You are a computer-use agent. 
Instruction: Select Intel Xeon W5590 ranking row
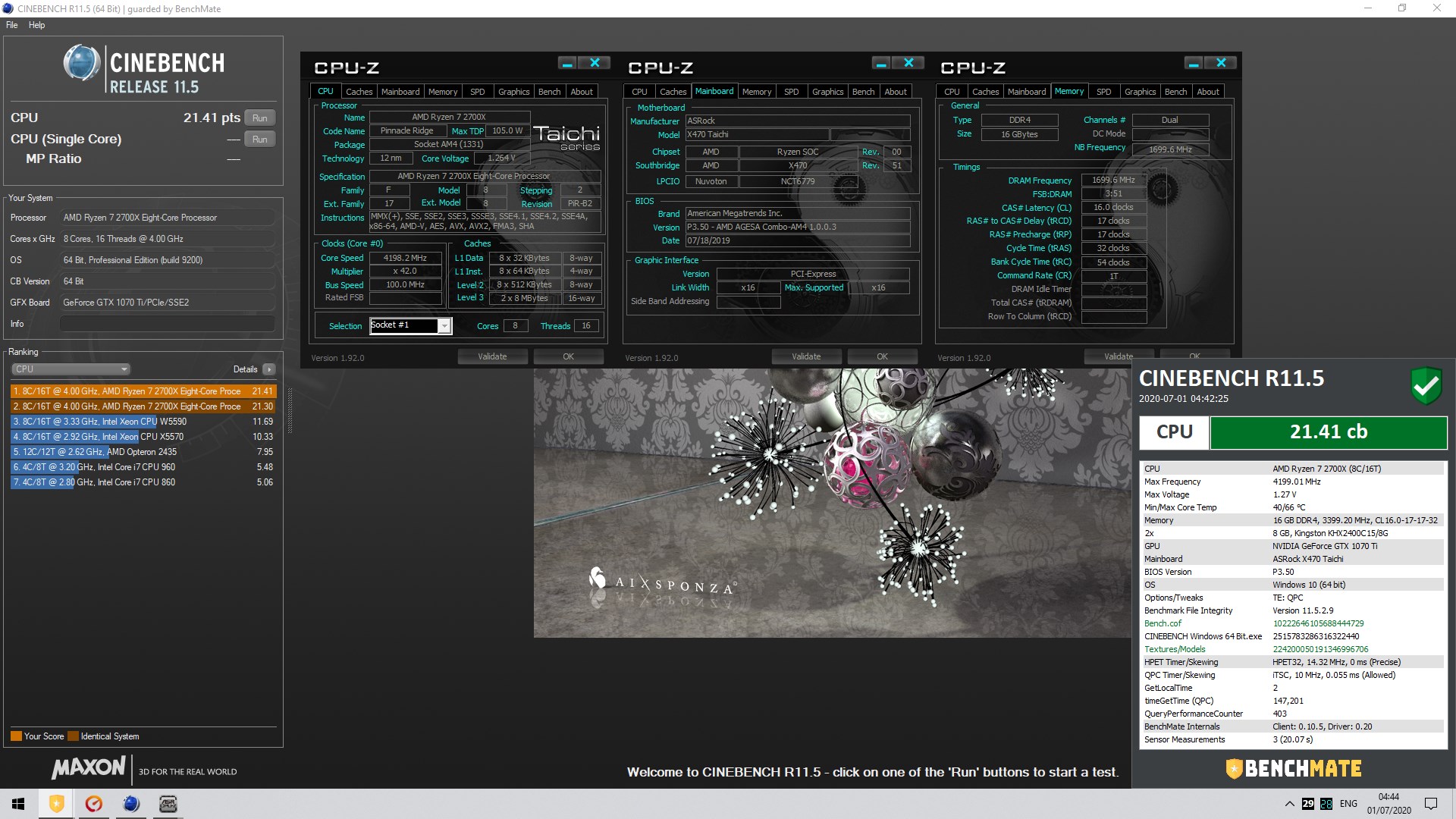tap(143, 422)
